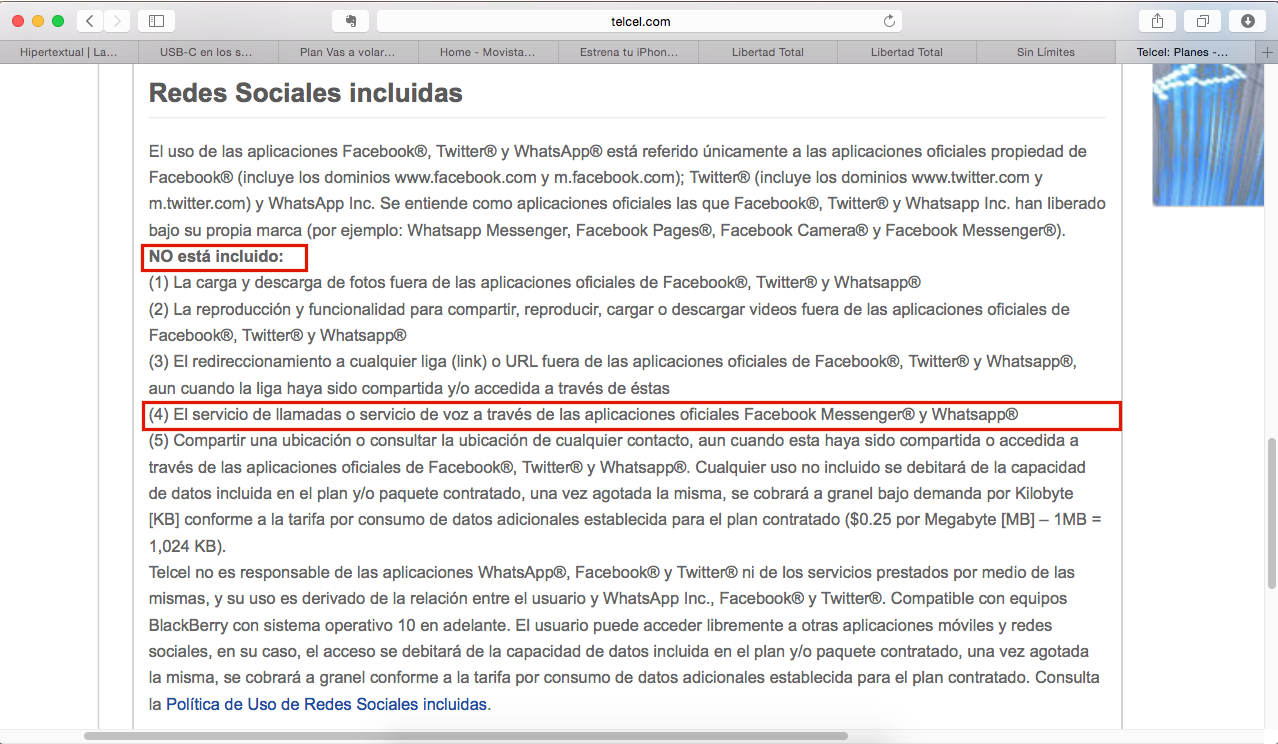1278x744 pixels.
Task: Click the green full-screen window button
Action: click(58, 21)
